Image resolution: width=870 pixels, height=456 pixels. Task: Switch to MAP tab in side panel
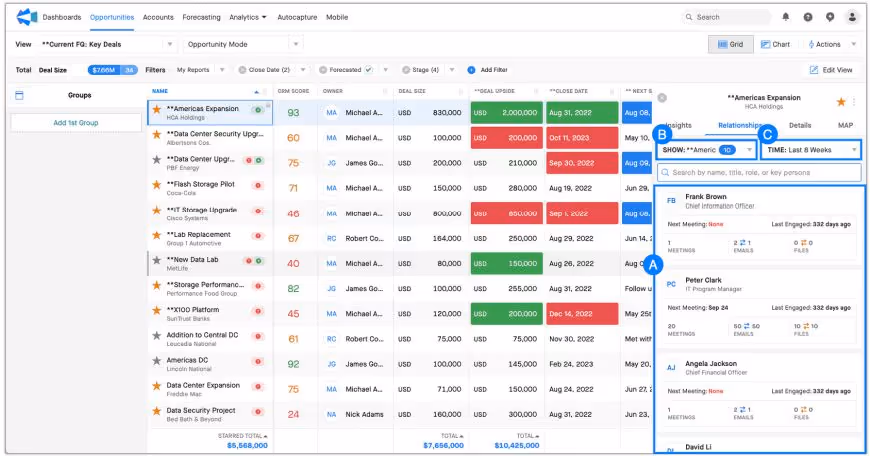point(845,125)
